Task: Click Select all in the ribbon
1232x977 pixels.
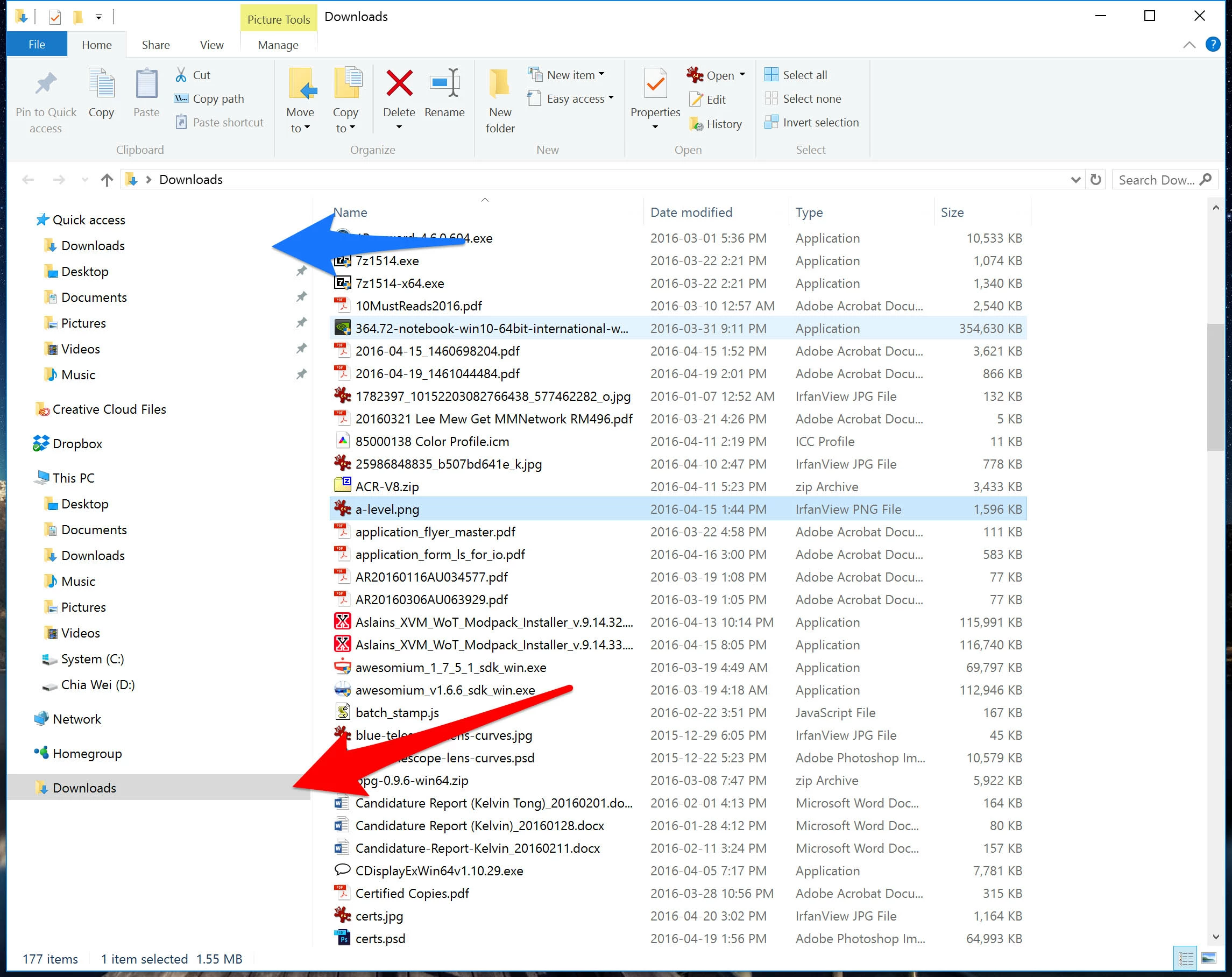Action: point(804,75)
